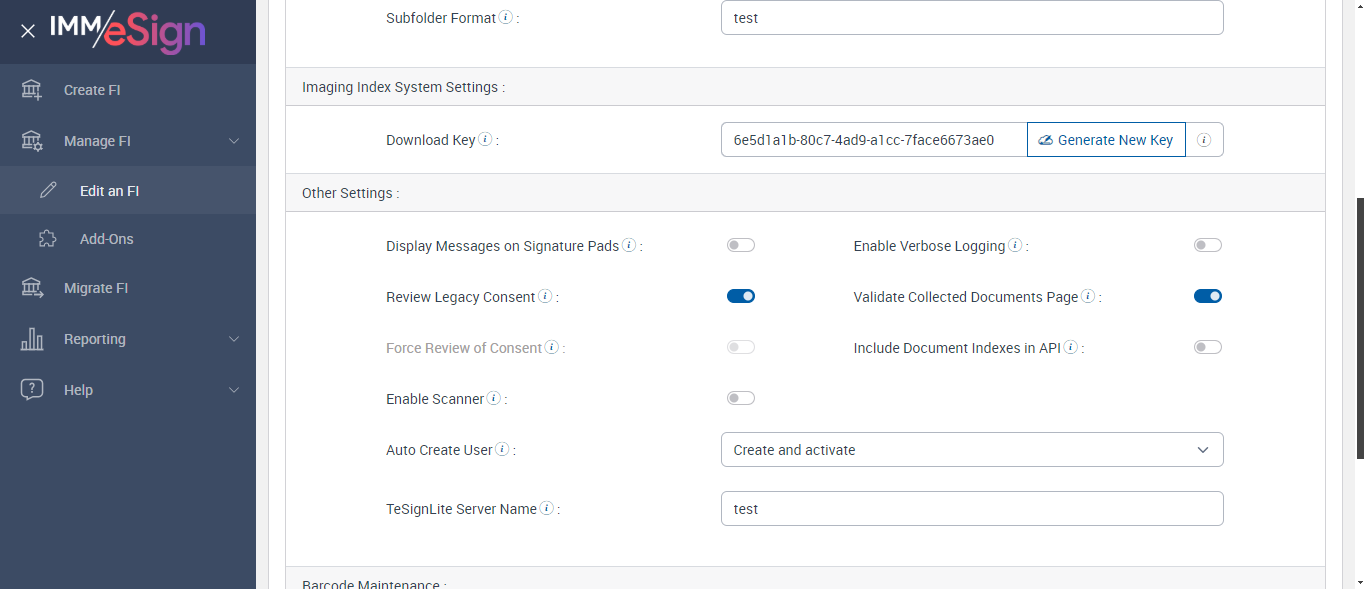This screenshot has height=589, width=1366.
Task: Show info for Enable Verbose Logging
Action: tap(1015, 246)
